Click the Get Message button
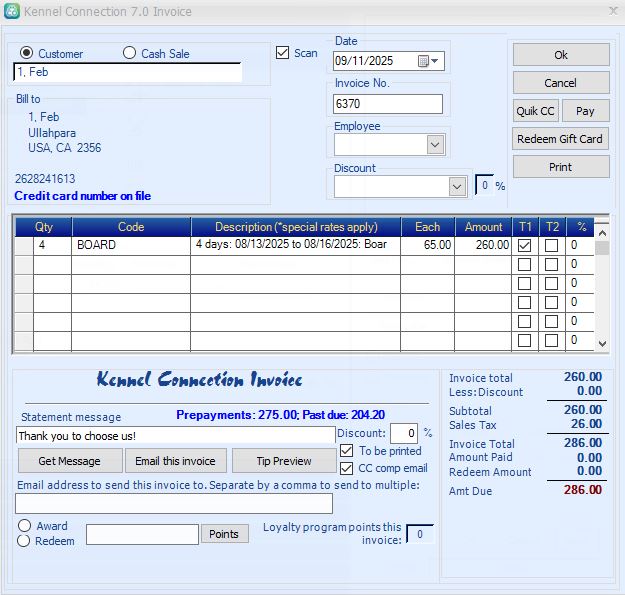The height and width of the screenshot is (595, 625). click(x=69, y=461)
